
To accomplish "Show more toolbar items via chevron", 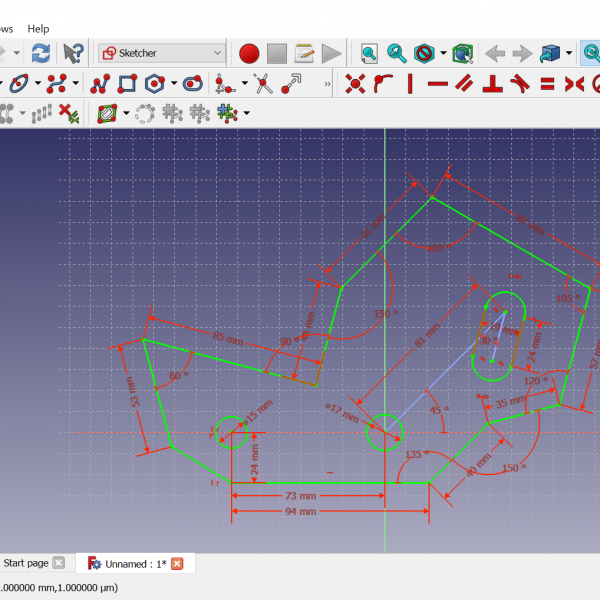I will tap(329, 83).
